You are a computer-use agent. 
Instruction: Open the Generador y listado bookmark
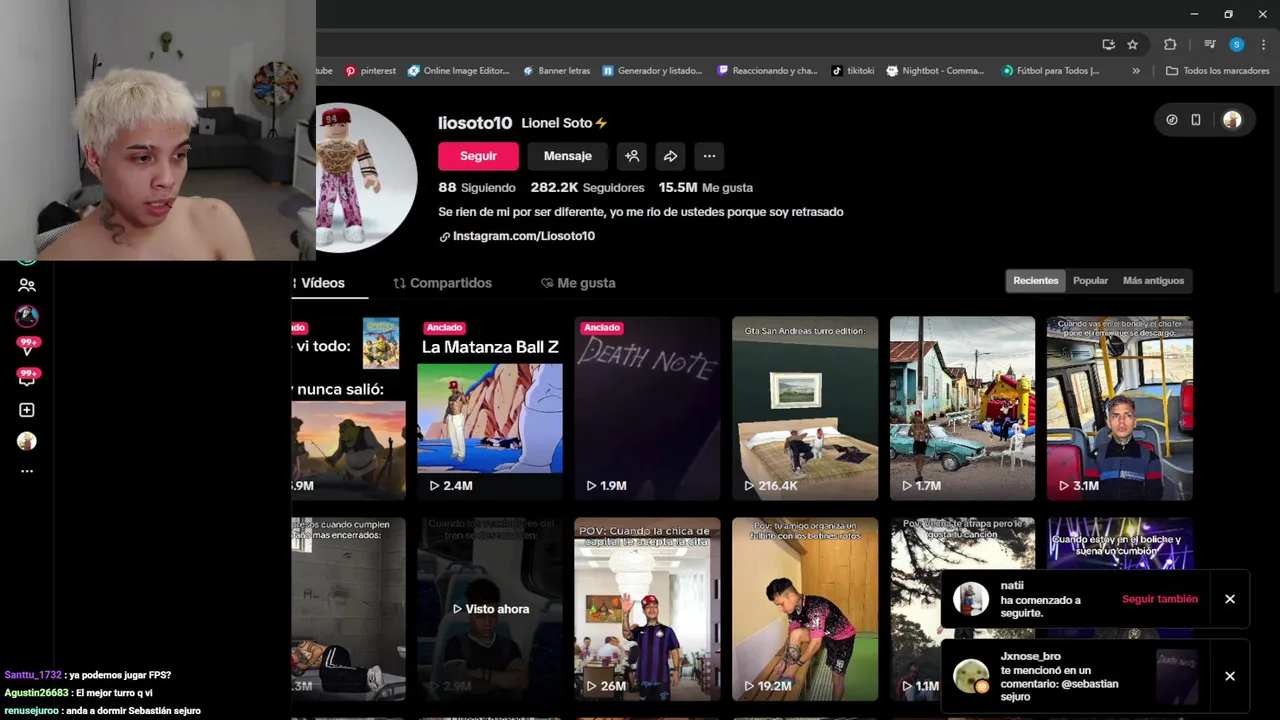click(651, 71)
